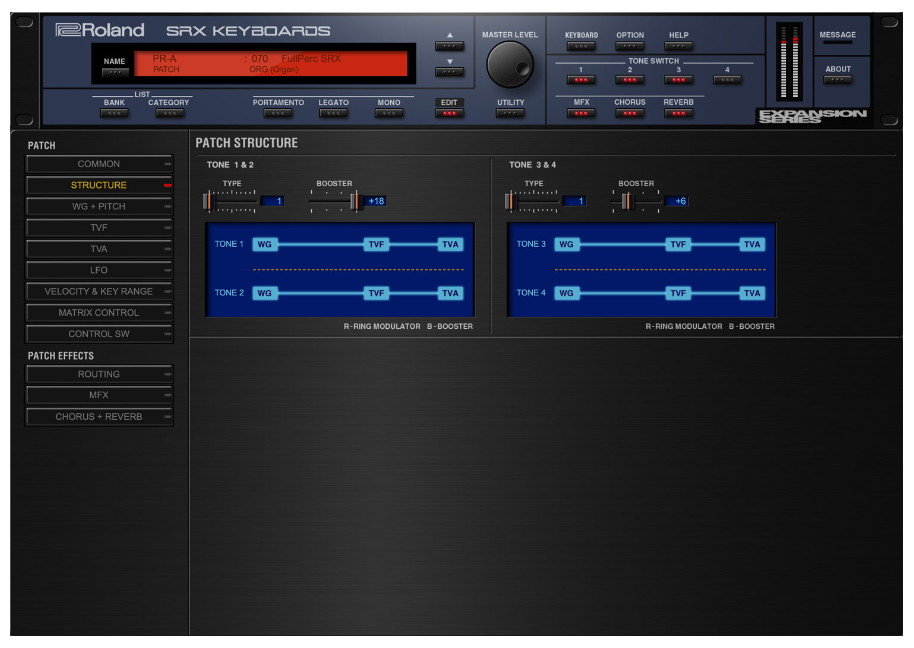Open the COMMON patch page
This screenshot has width=914, height=648.
99,164
